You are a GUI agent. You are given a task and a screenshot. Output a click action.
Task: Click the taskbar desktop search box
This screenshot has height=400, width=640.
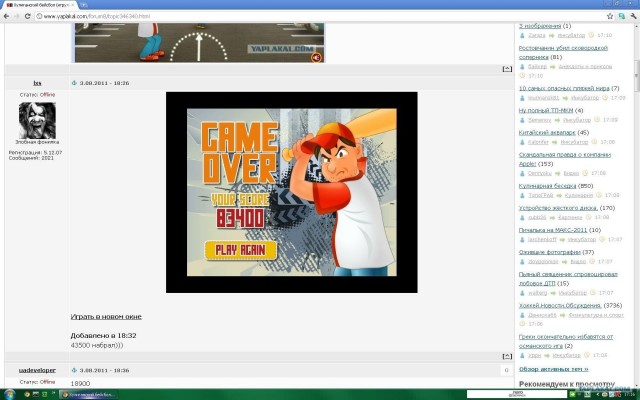[517, 394]
